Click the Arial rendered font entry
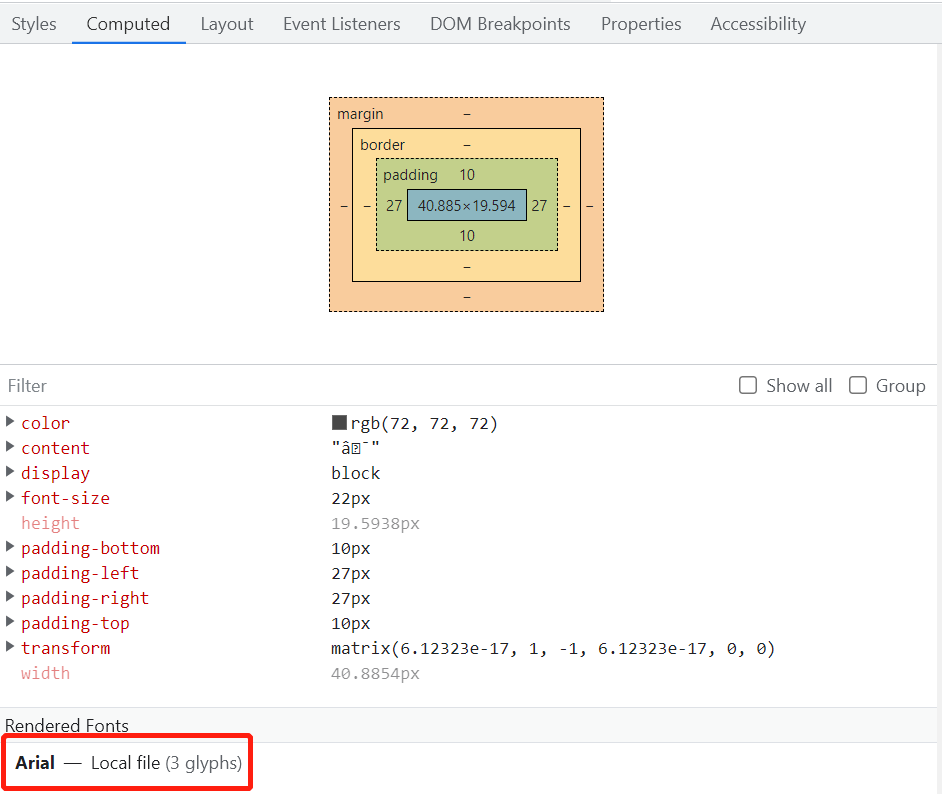 click(x=128, y=763)
